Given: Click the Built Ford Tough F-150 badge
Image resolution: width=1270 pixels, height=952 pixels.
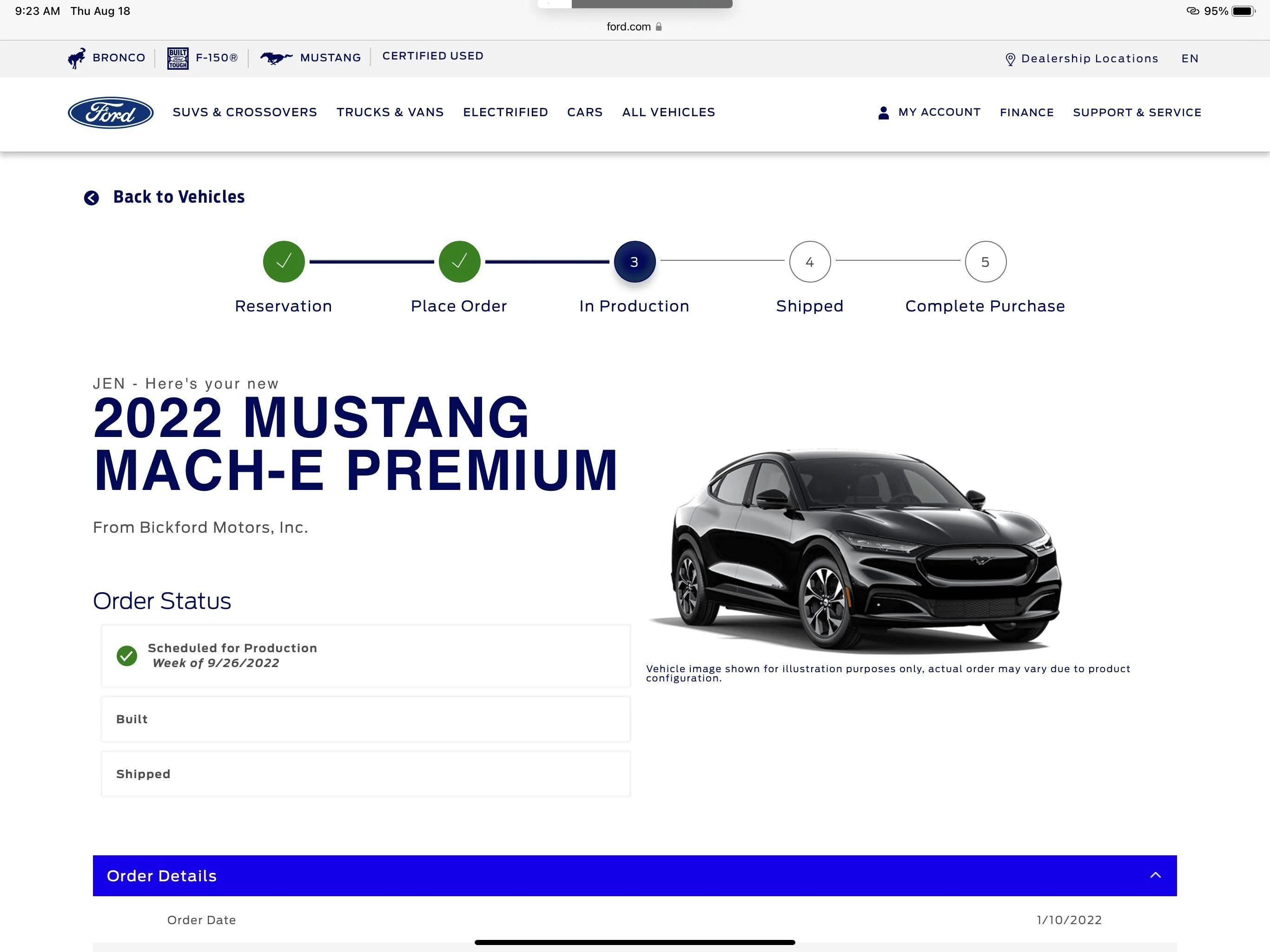Looking at the screenshot, I should coord(178,58).
